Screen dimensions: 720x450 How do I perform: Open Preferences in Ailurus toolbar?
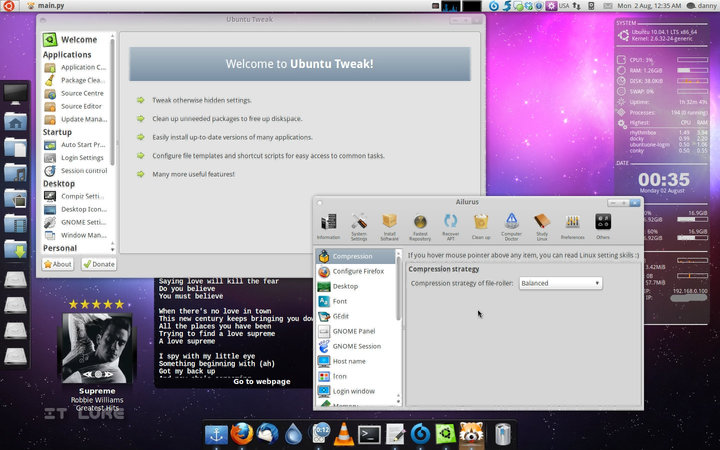click(x=572, y=226)
